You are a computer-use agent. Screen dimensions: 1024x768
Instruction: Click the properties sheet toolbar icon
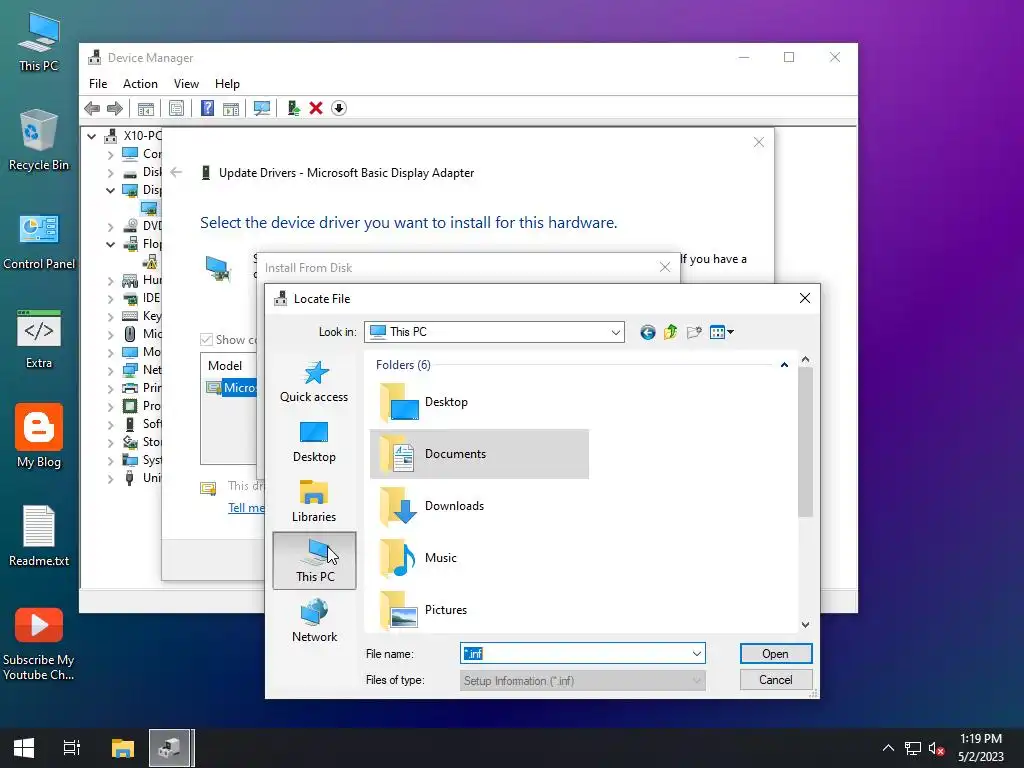point(176,108)
